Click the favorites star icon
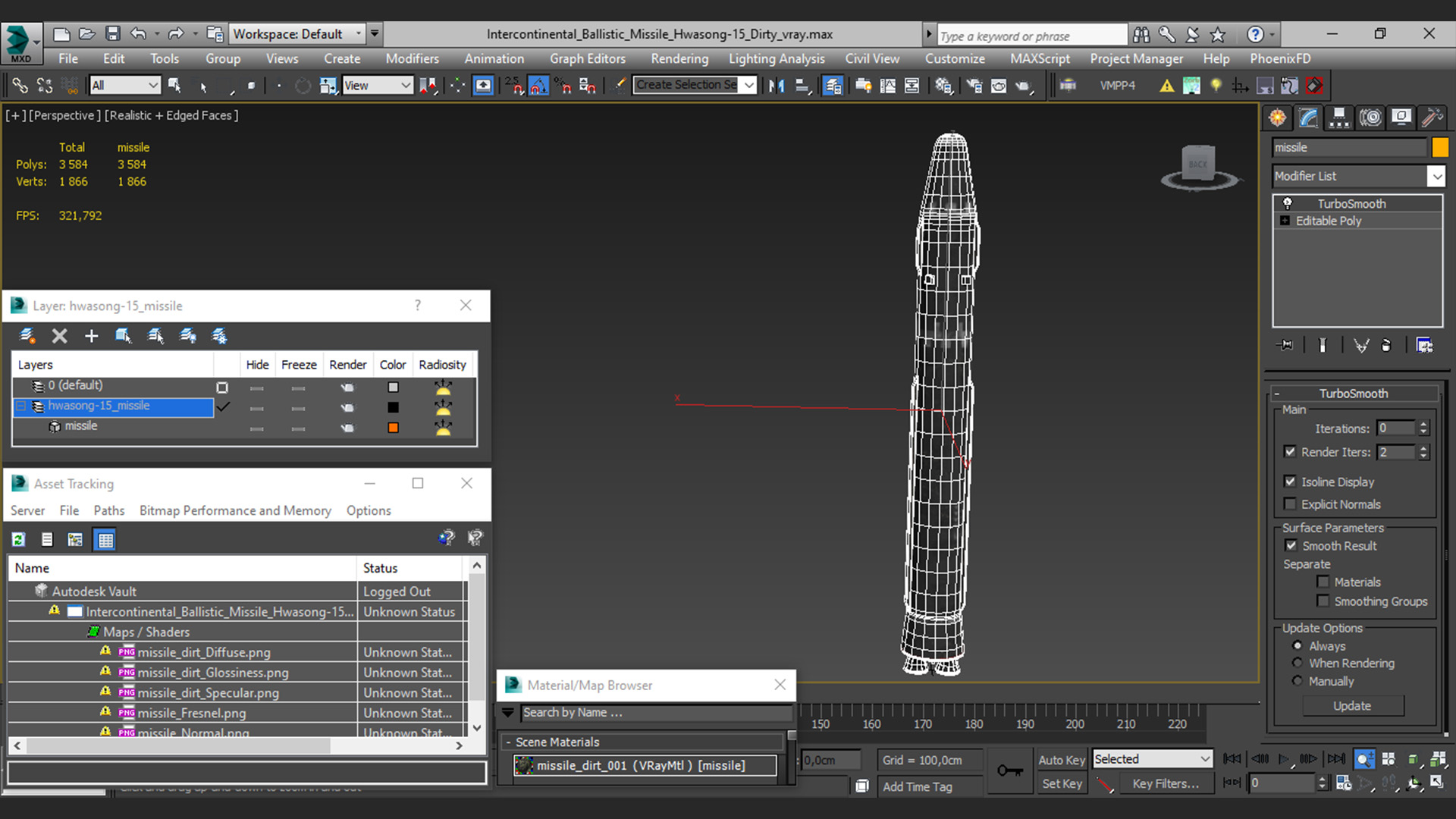 click(x=1218, y=34)
